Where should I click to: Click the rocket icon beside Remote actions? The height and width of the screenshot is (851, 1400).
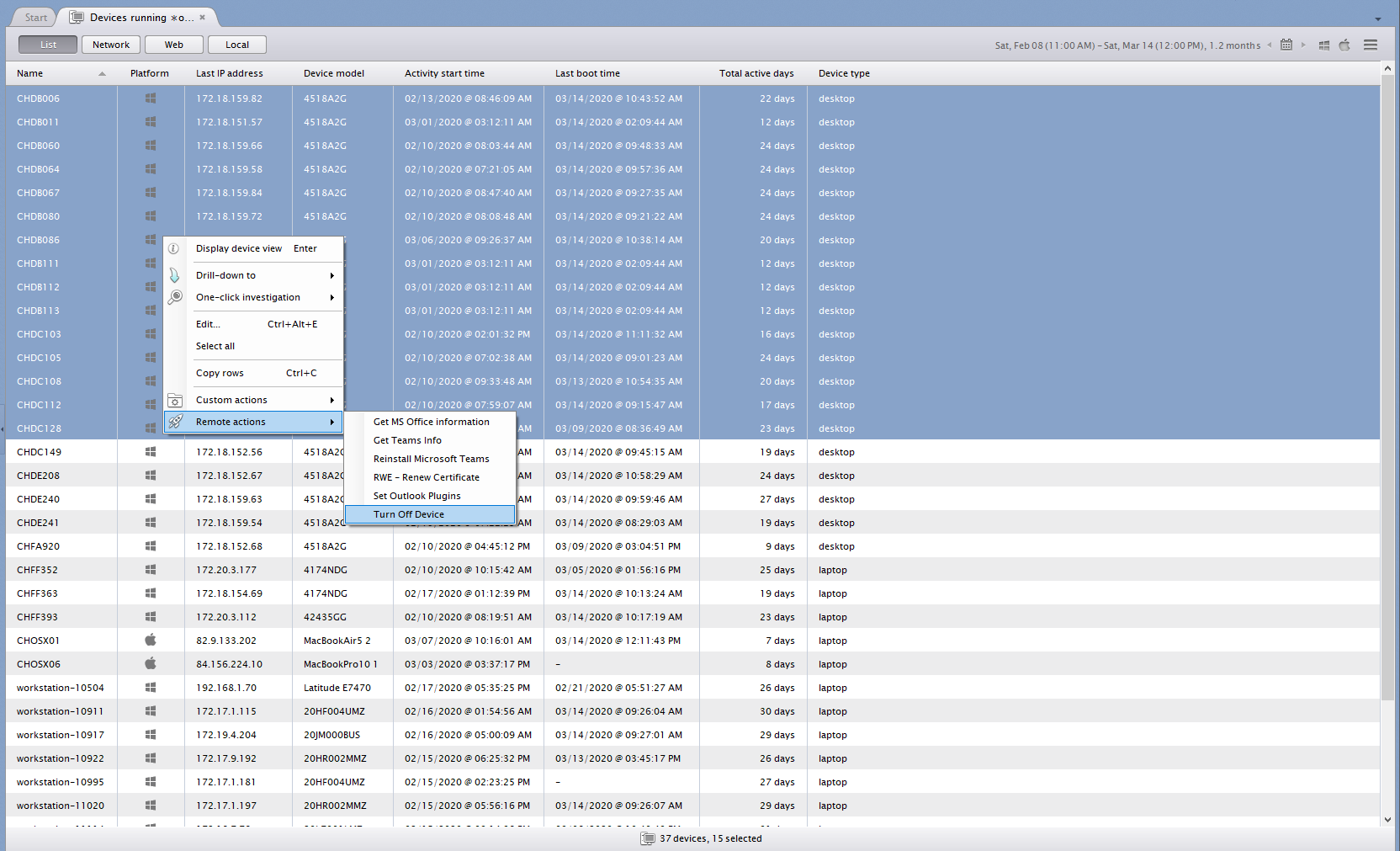pos(175,422)
